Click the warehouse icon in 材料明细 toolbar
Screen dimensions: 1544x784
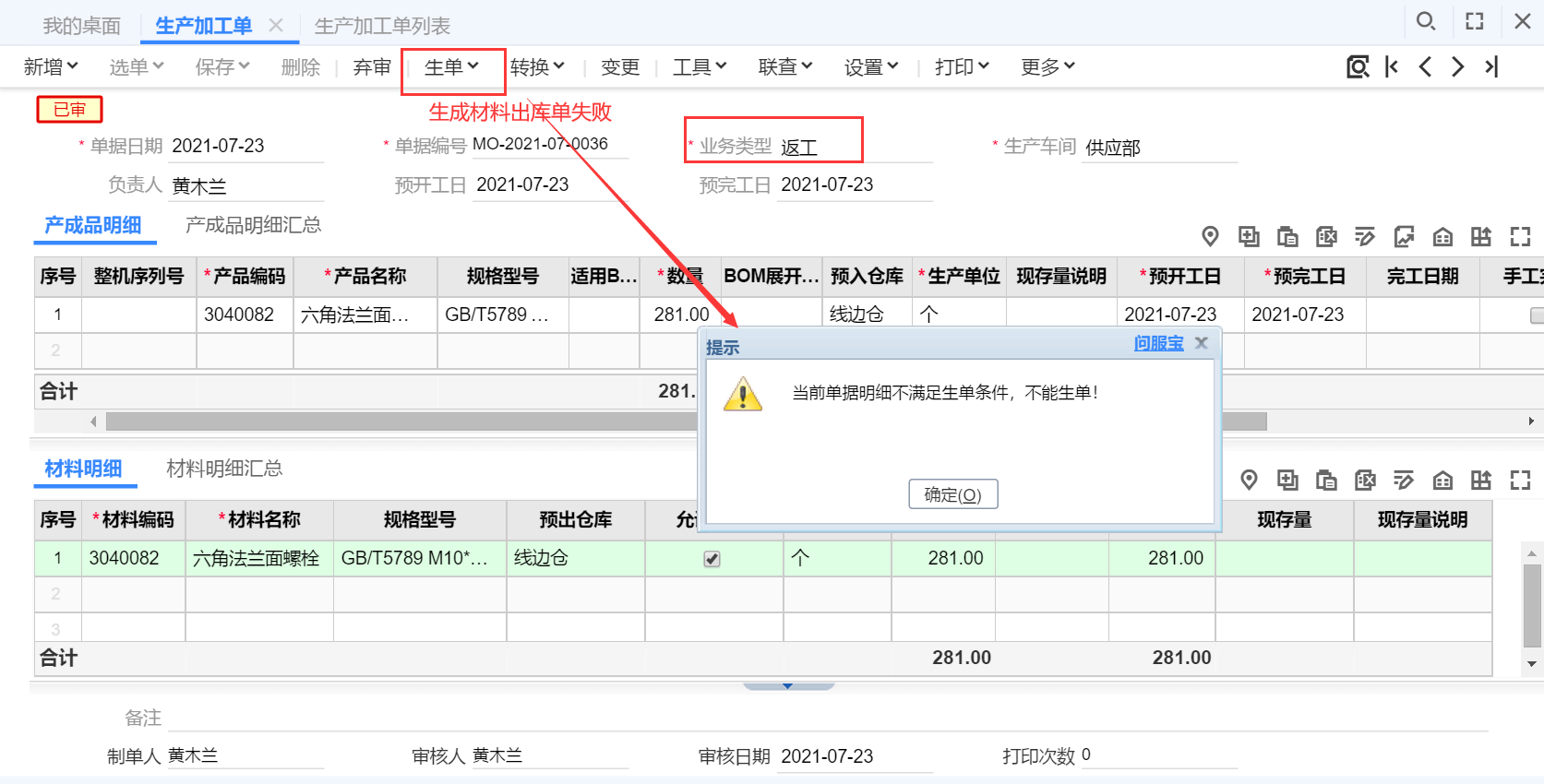(1442, 480)
